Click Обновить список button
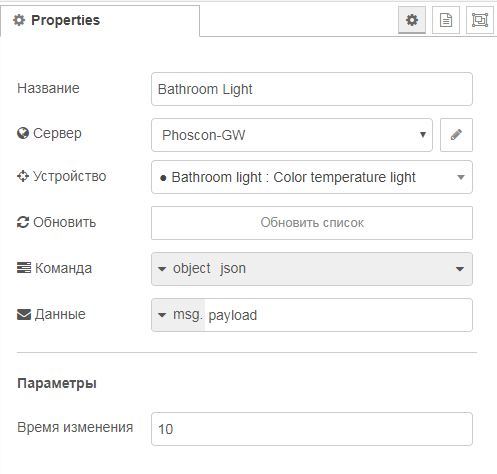Image resolution: width=497 pixels, height=474 pixels. point(312,223)
